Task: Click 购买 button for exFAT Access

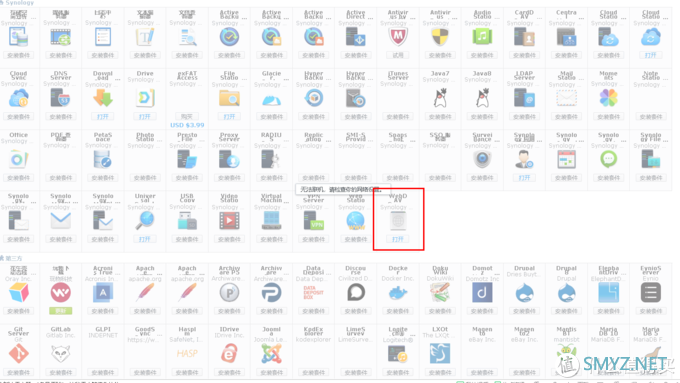Action: click(187, 117)
